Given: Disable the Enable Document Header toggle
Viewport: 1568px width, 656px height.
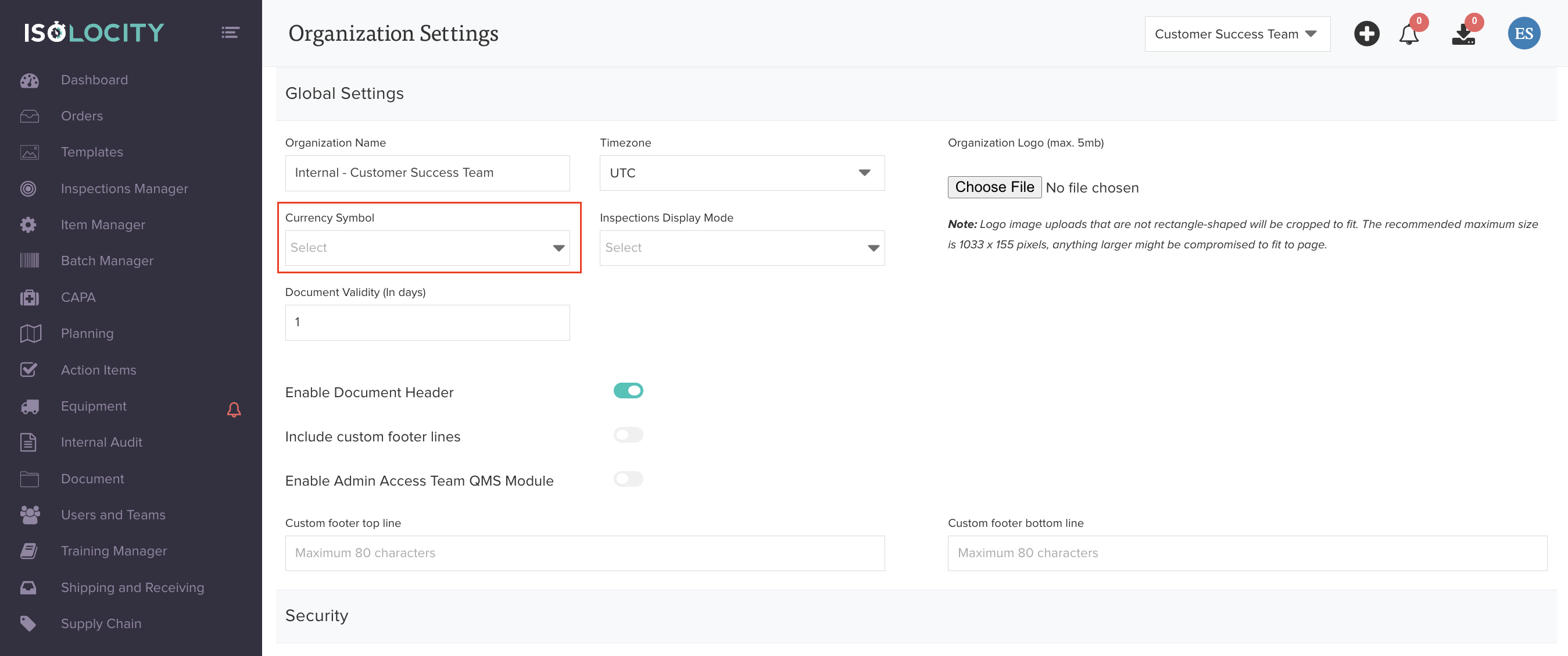Looking at the screenshot, I should (628, 390).
